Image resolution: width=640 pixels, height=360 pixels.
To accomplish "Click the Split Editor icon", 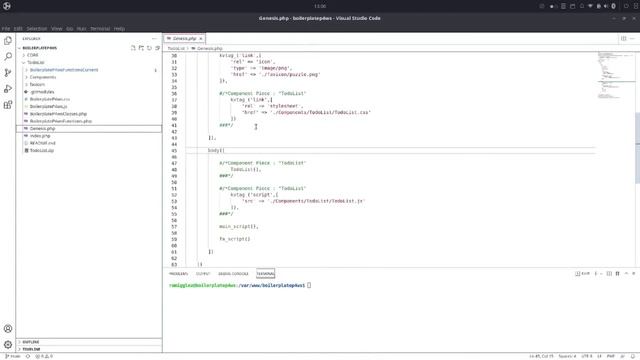I will [x=623, y=38].
